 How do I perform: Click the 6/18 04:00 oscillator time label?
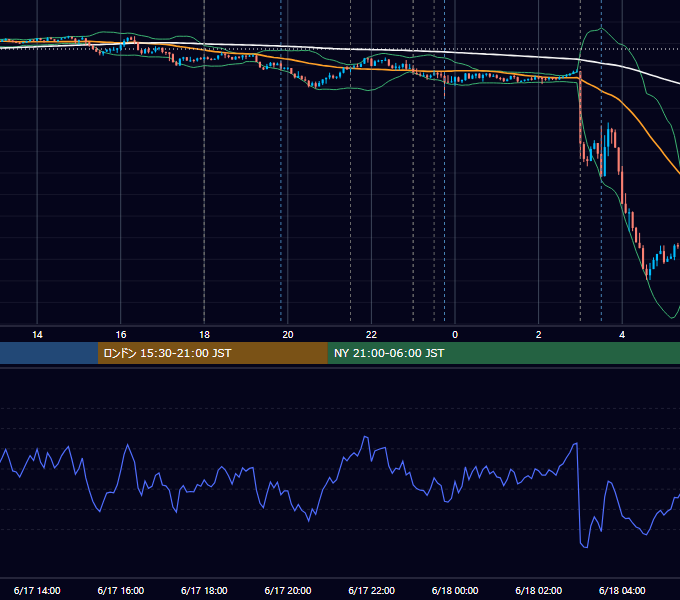pyautogui.click(x=622, y=590)
